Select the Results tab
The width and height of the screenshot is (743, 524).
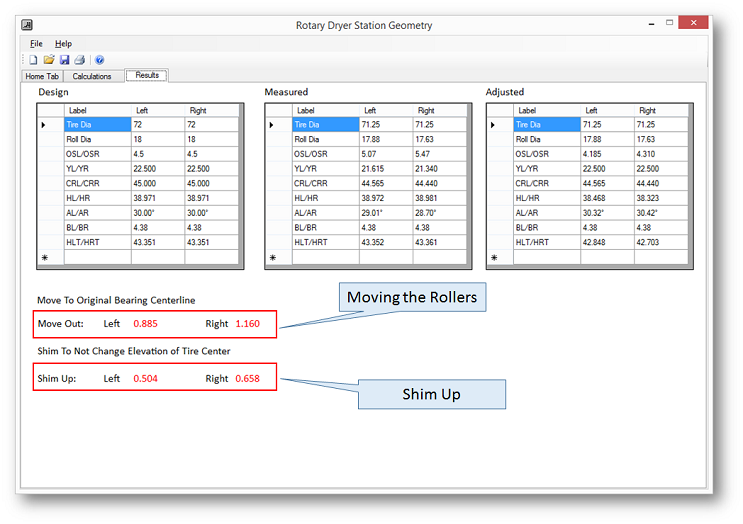point(147,75)
